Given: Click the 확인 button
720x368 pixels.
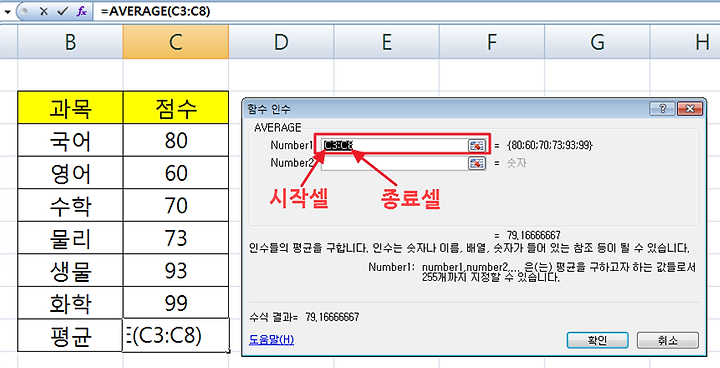Looking at the screenshot, I should coord(597,340).
